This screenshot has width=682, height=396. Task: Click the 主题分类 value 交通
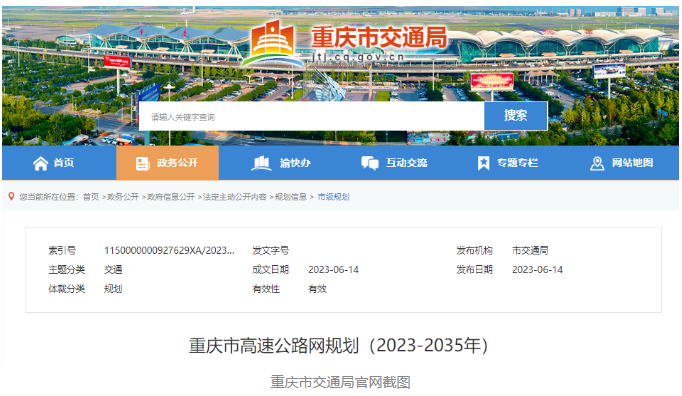click(x=113, y=269)
